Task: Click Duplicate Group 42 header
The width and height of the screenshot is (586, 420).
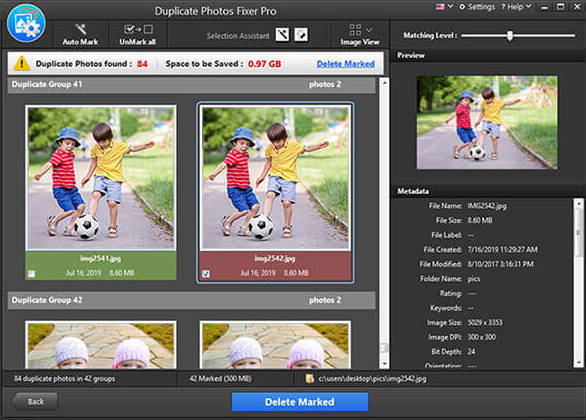Action: pyautogui.click(x=191, y=300)
